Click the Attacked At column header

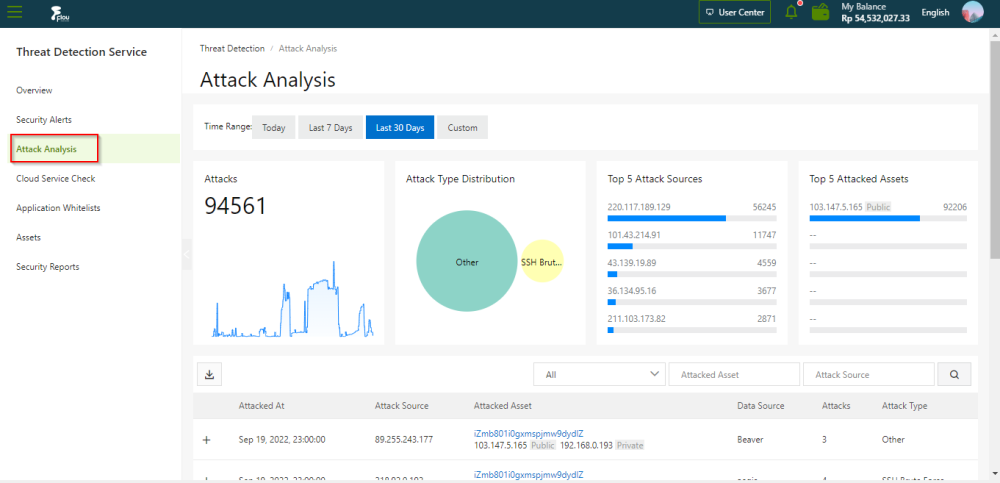[x=261, y=406]
